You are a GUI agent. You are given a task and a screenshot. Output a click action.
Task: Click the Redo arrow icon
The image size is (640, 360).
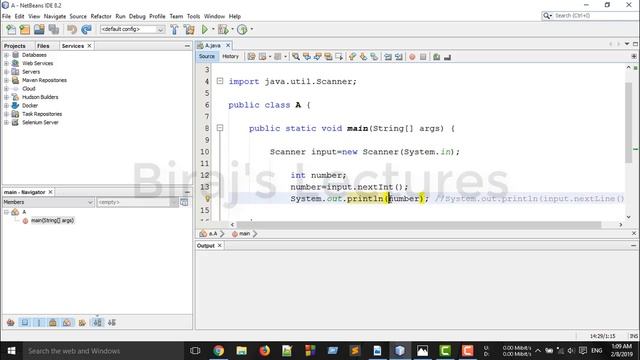(86, 29)
